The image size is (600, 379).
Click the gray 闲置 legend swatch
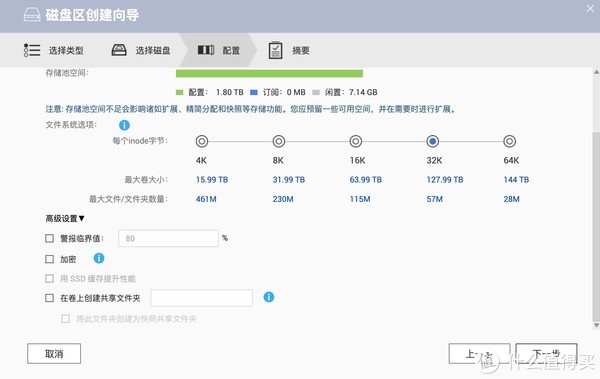(x=316, y=92)
